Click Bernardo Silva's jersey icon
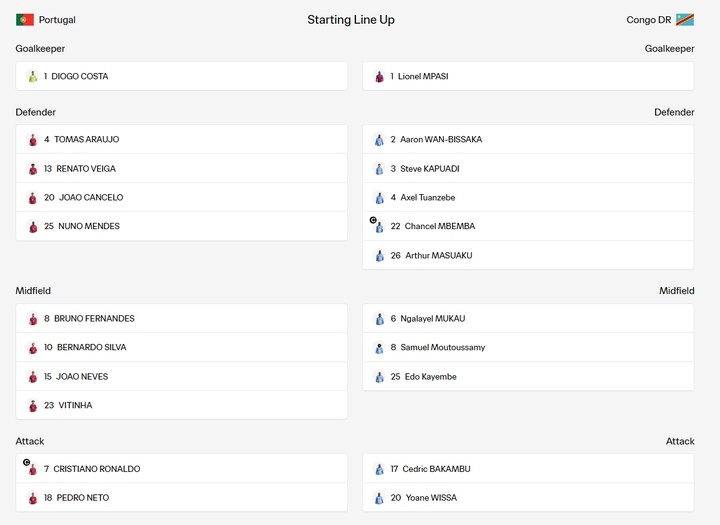The width and height of the screenshot is (720, 525). [33, 348]
